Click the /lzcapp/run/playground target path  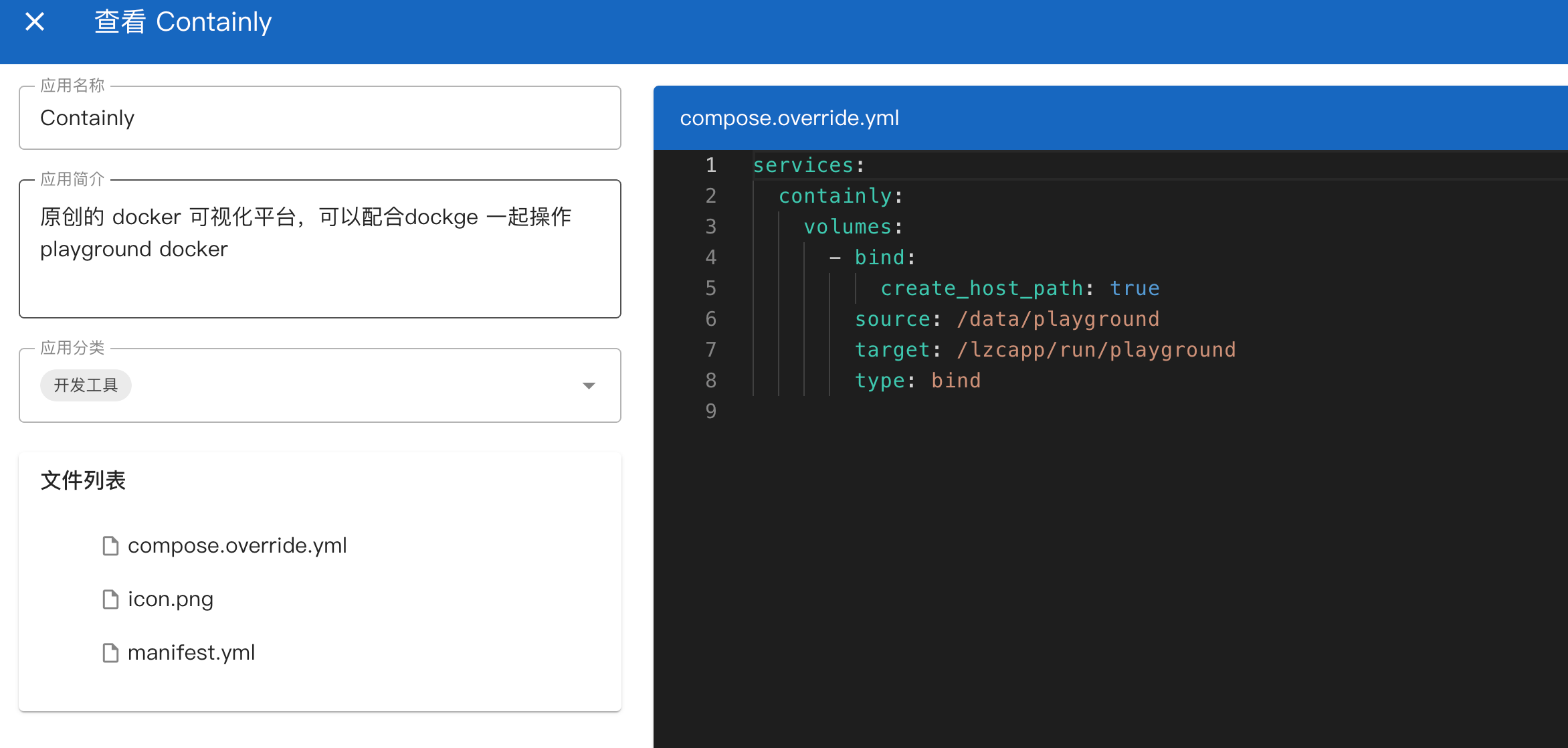tap(1096, 350)
